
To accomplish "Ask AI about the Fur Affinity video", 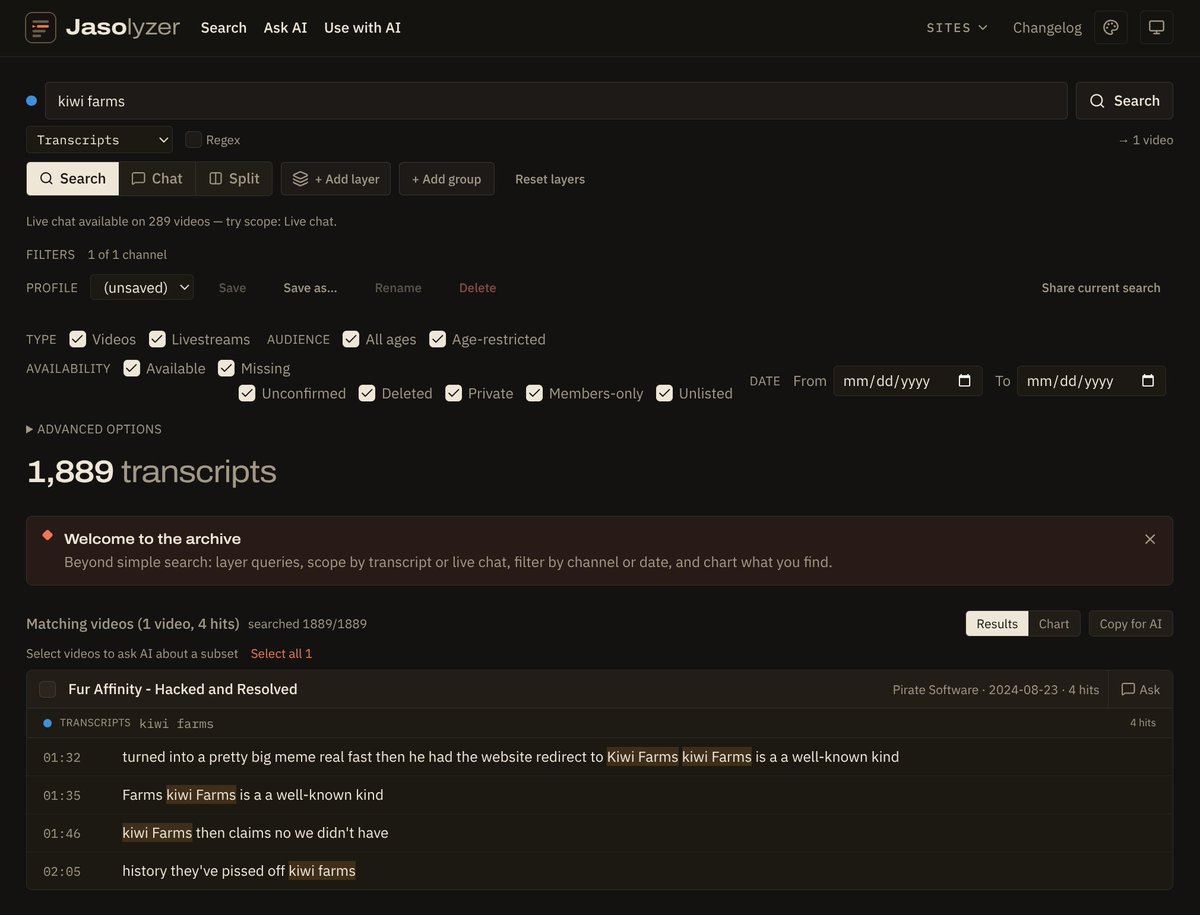I will pos(1141,689).
